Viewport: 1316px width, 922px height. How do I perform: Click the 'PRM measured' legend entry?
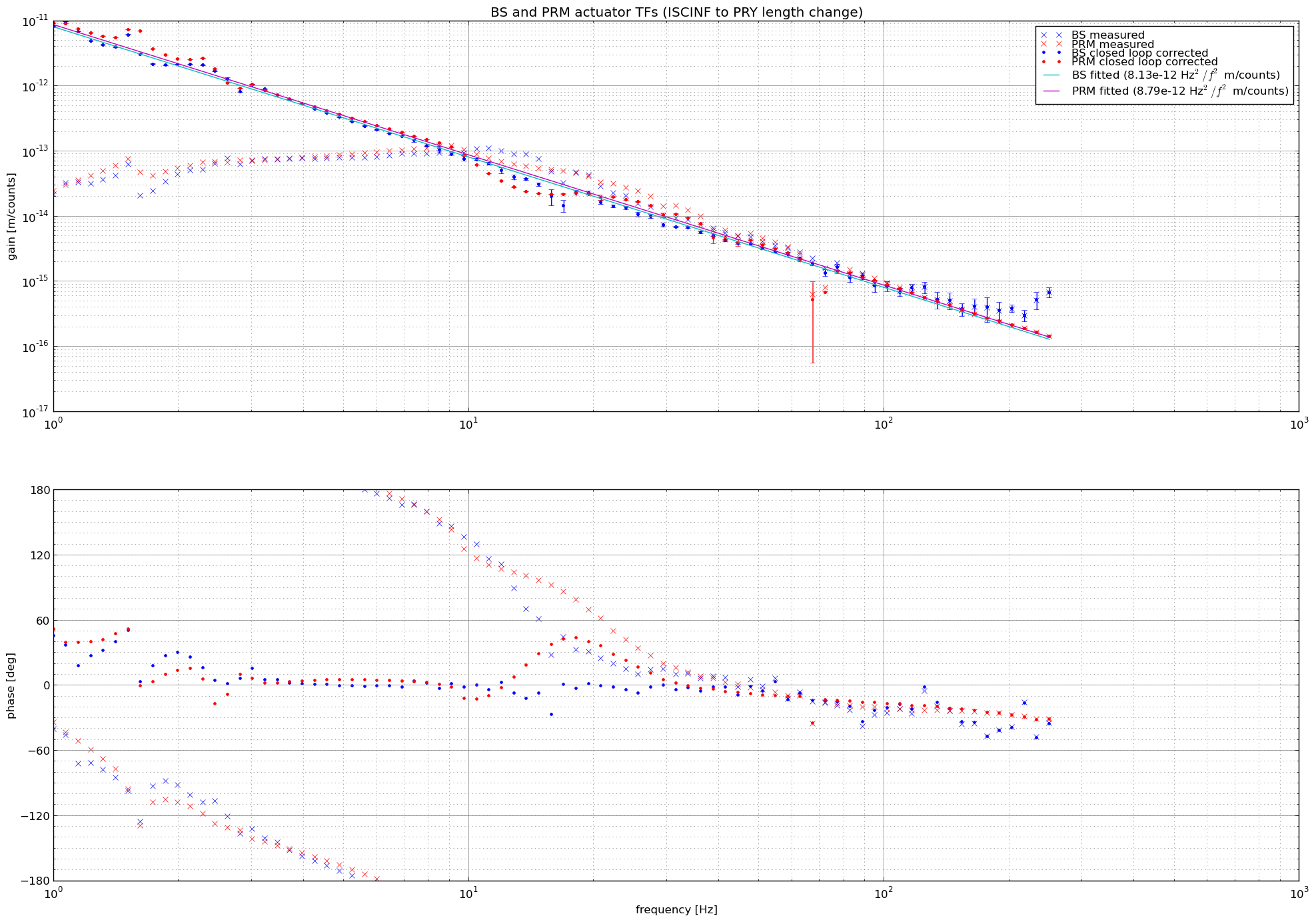pyautogui.click(x=1113, y=44)
